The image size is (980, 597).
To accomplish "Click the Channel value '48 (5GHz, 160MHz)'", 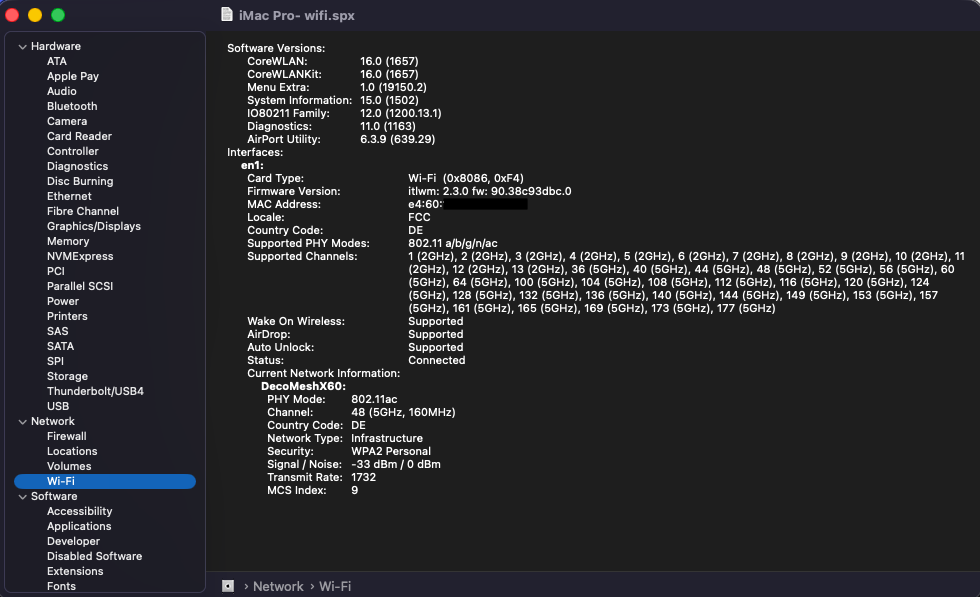I will click(x=403, y=413).
